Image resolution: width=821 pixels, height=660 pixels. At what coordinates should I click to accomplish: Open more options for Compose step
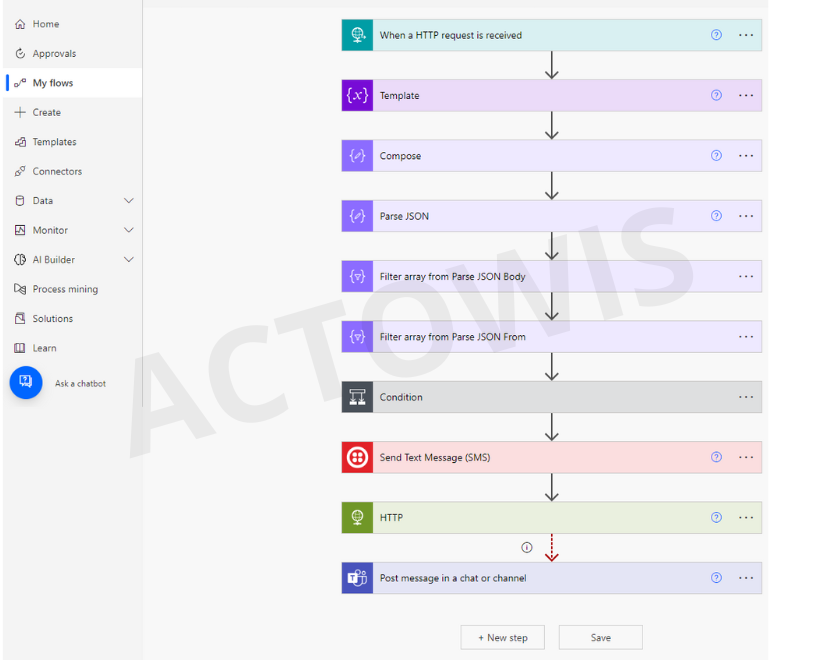point(746,155)
